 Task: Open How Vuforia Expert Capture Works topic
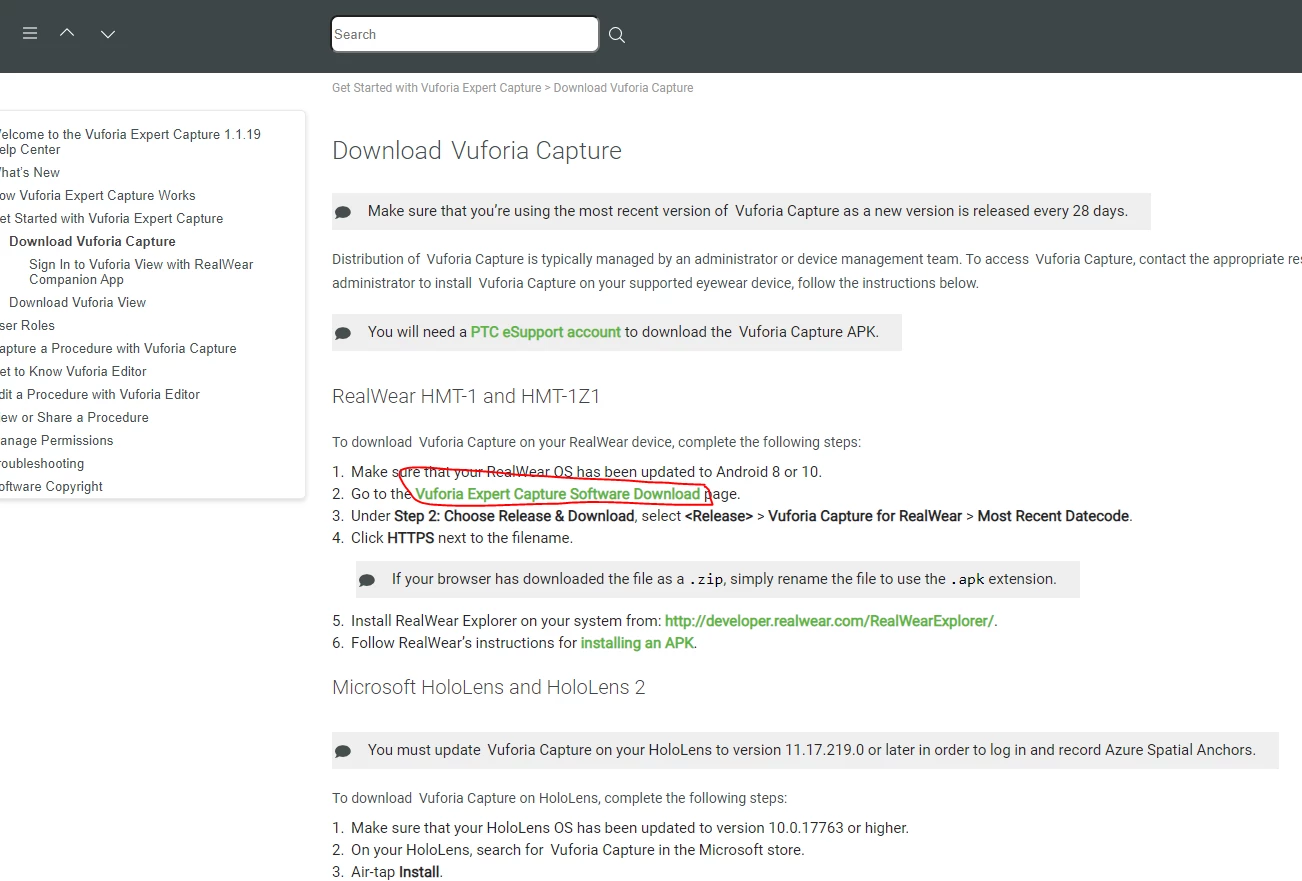click(97, 195)
